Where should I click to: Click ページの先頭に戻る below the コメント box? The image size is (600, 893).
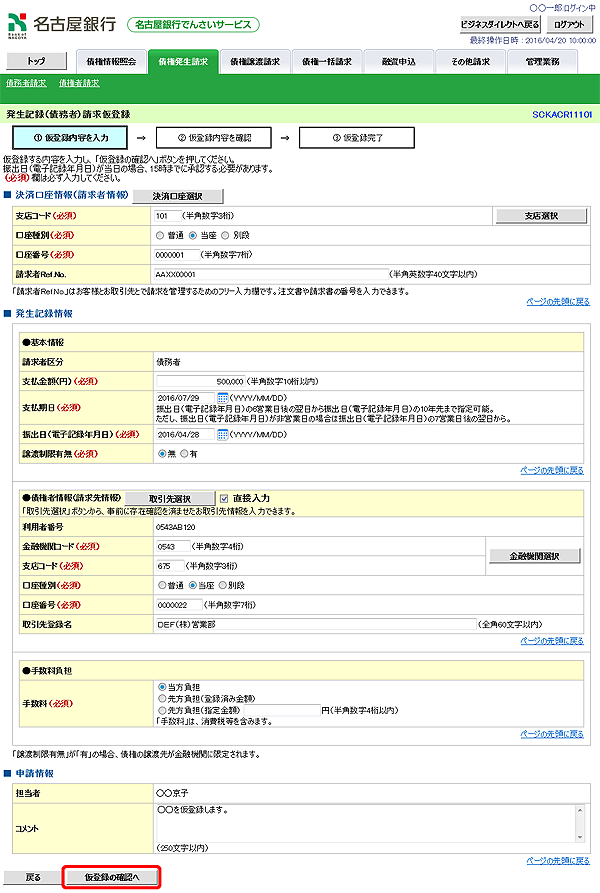click(x=558, y=861)
